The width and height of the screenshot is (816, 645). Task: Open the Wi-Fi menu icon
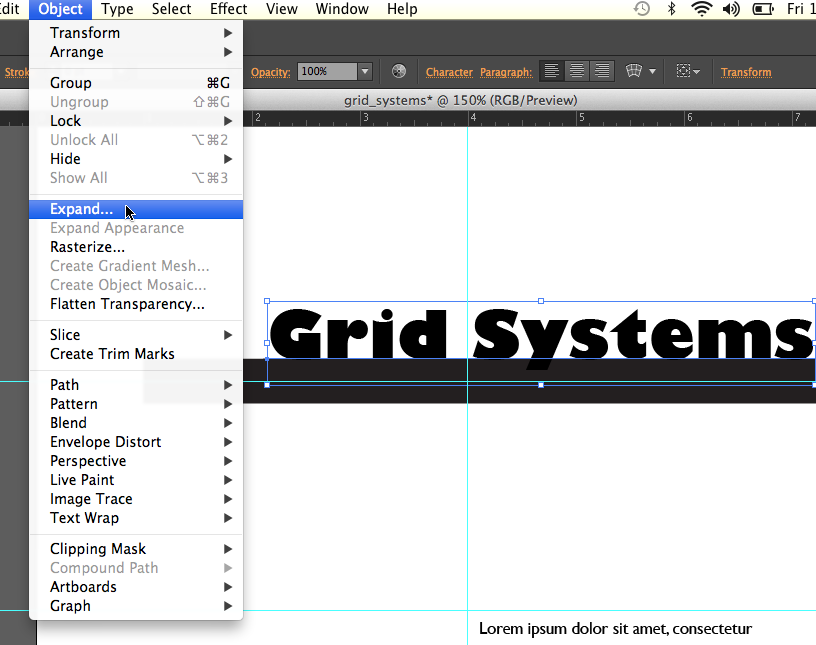[701, 9]
